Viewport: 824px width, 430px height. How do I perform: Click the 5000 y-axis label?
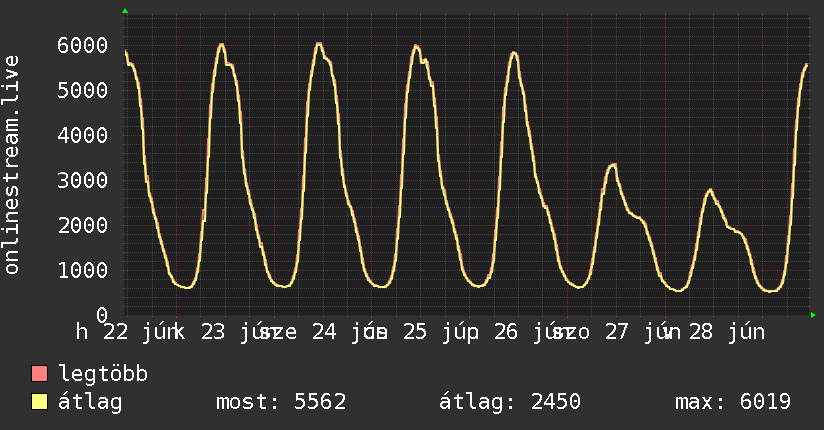83,90
